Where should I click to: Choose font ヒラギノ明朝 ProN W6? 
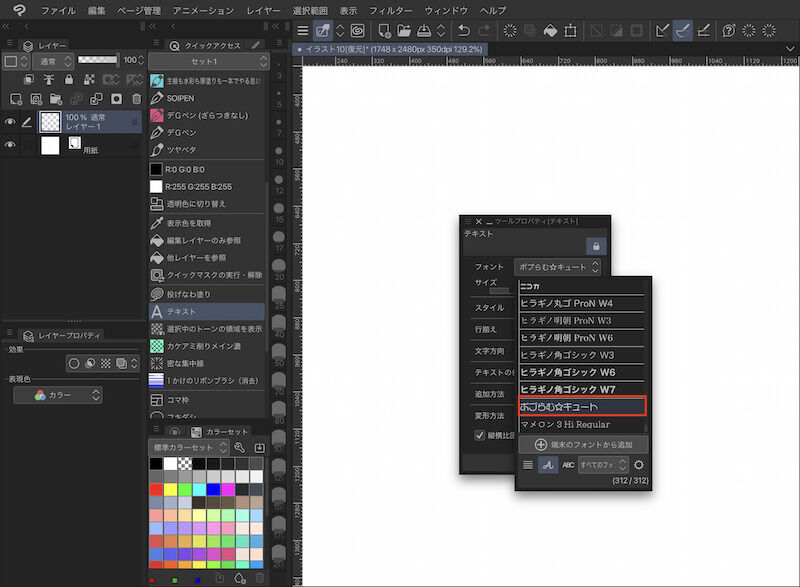(x=582, y=338)
